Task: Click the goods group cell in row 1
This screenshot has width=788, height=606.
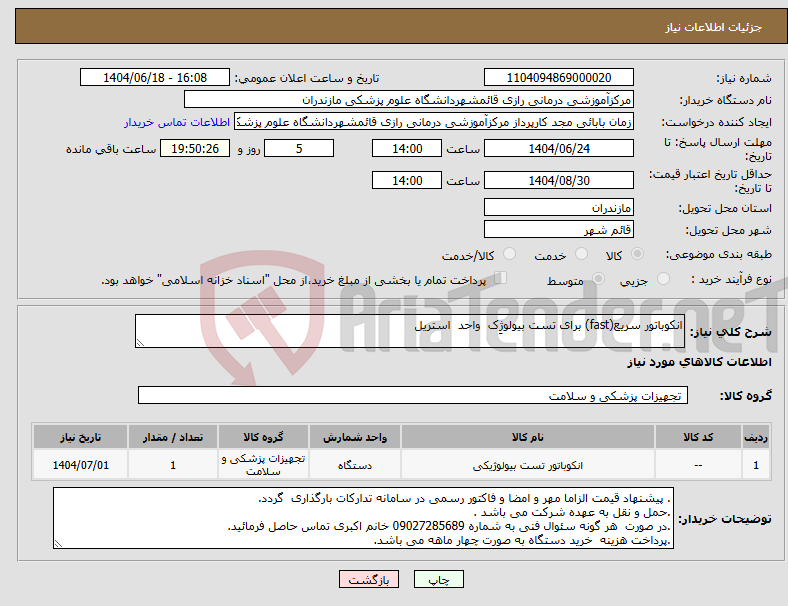Action: [263, 465]
